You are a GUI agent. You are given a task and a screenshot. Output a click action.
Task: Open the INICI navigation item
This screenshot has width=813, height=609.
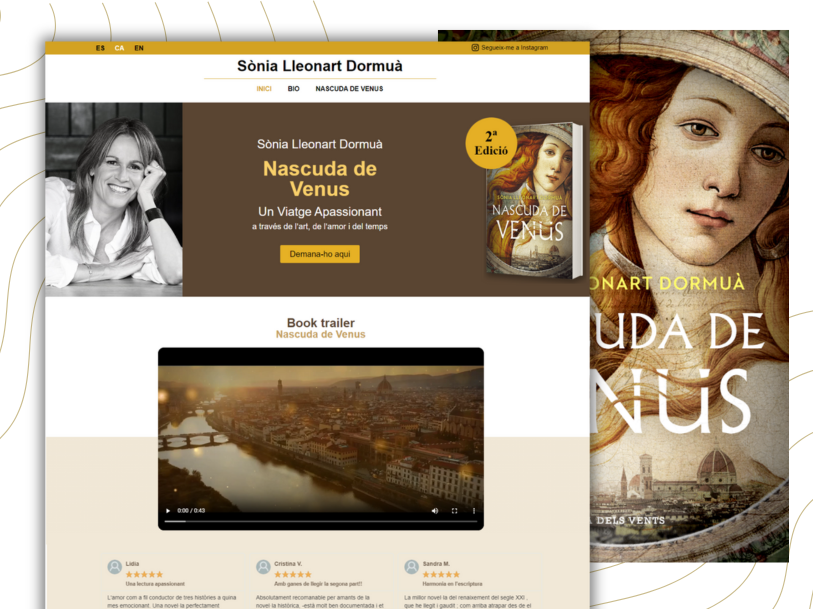(263, 88)
